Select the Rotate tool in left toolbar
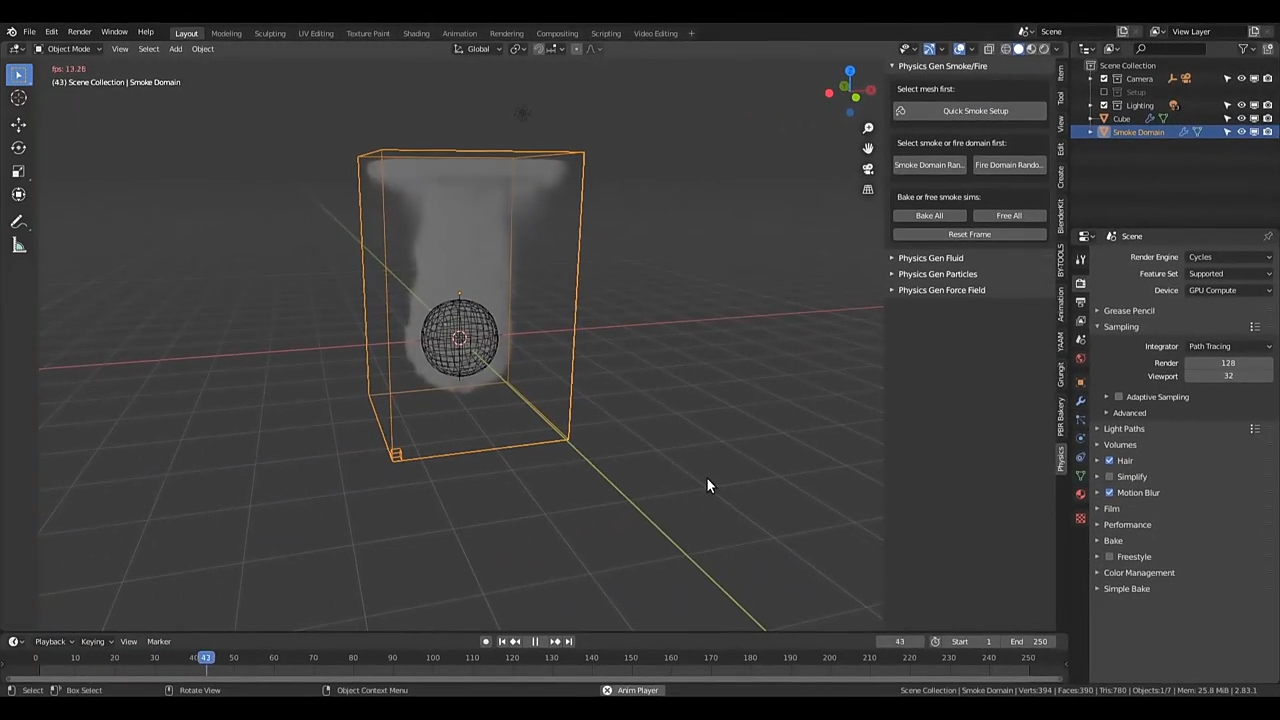The width and height of the screenshot is (1280, 720). (x=18, y=147)
